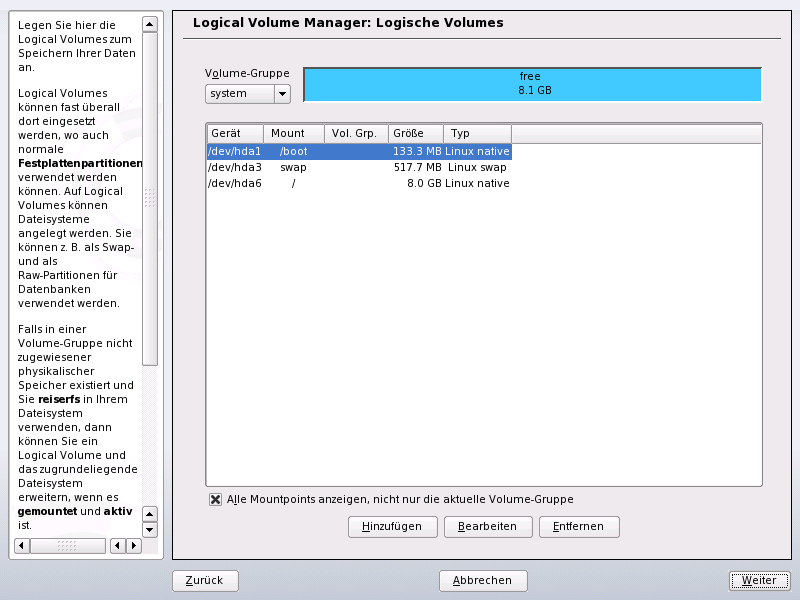Screen dimensions: 800x600
Task: Select the /dev/hda3 swap partition
Action: pos(300,167)
